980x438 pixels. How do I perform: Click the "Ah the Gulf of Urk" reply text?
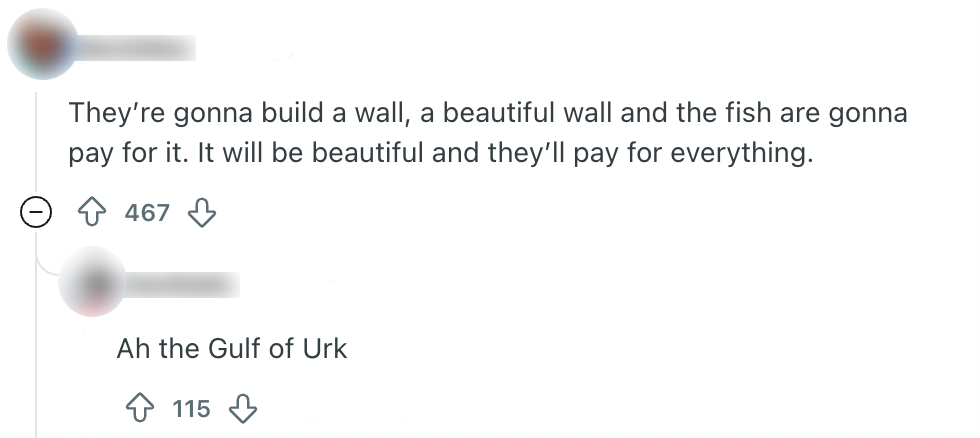click(x=232, y=349)
